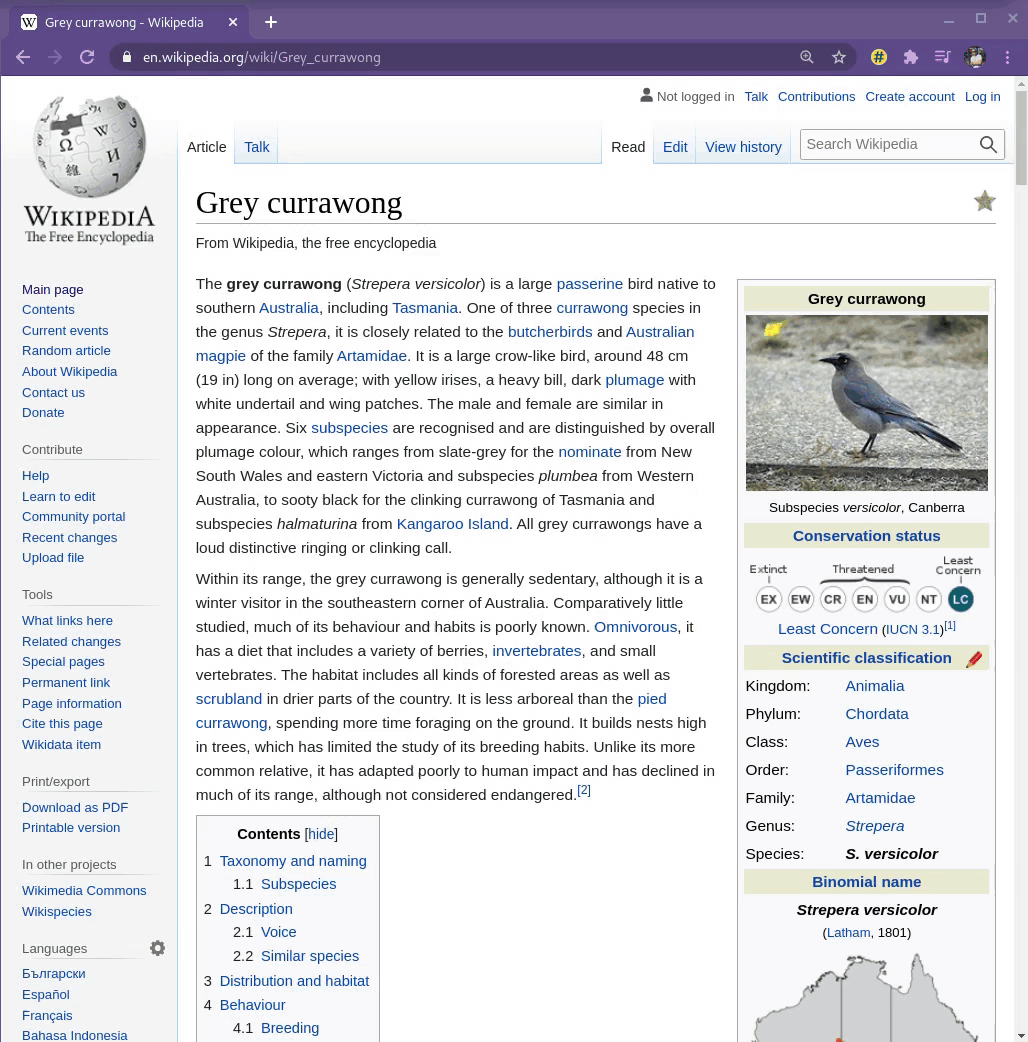The width and height of the screenshot is (1028, 1042).
Task: Open Recent changes link
Action: coord(69,537)
